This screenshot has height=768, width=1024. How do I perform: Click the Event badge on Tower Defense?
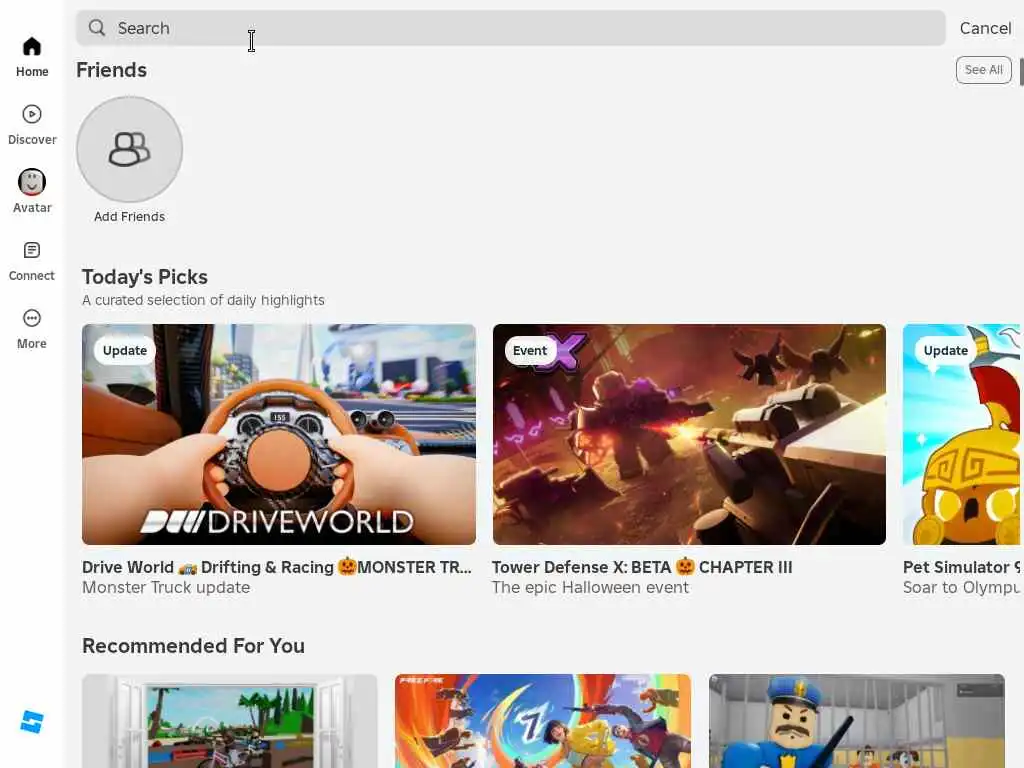(530, 351)
